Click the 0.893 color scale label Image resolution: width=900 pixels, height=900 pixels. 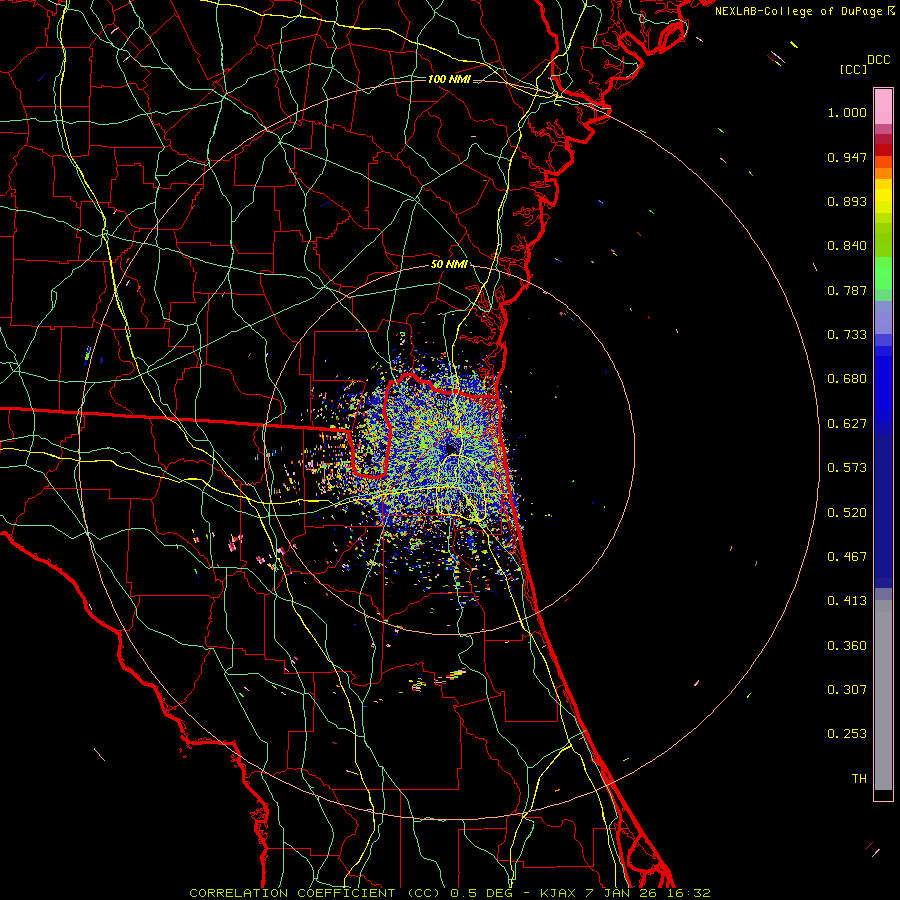pos(847,201)
